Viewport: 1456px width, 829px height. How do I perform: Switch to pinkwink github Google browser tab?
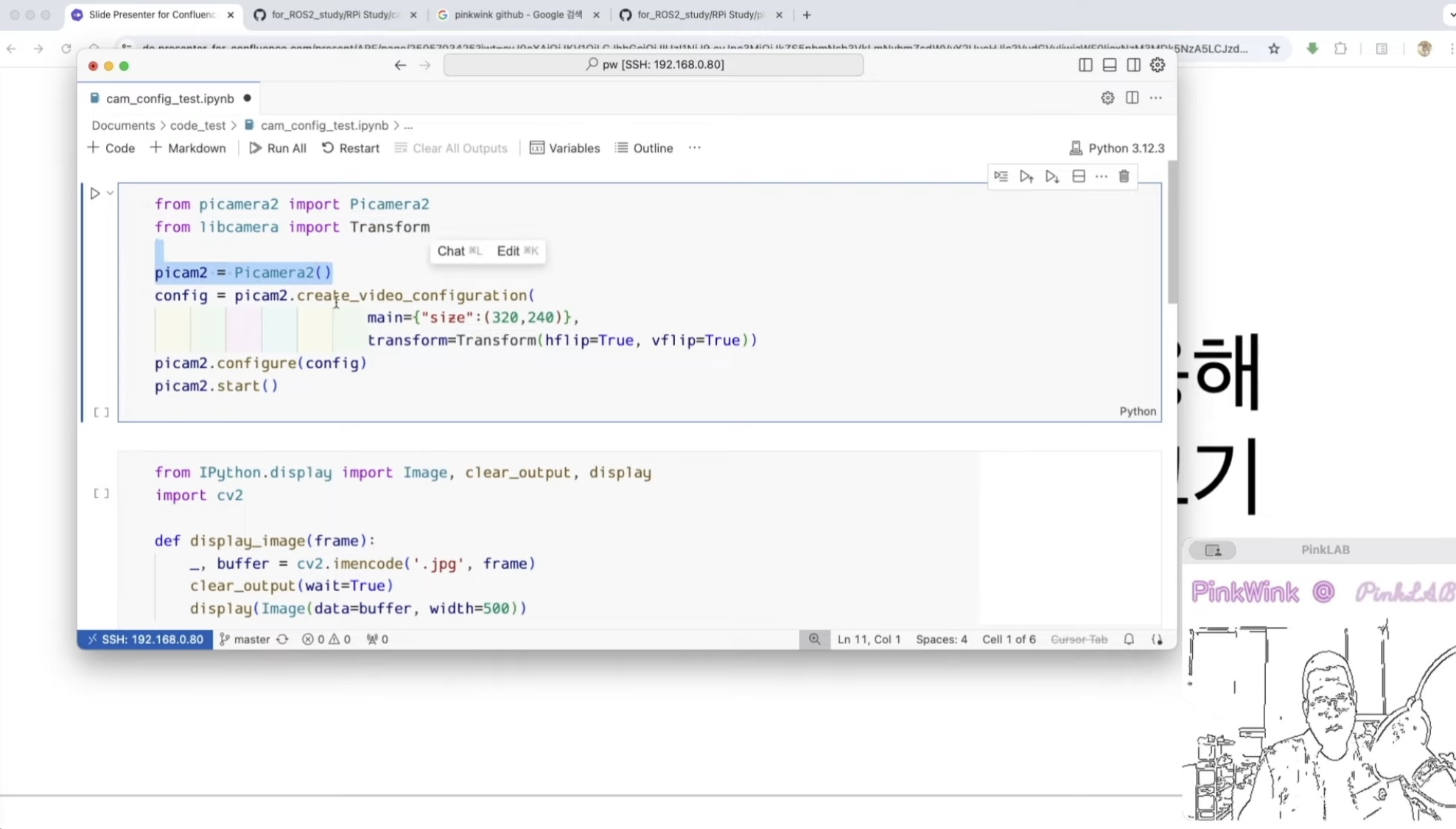(x=517, y=15)
